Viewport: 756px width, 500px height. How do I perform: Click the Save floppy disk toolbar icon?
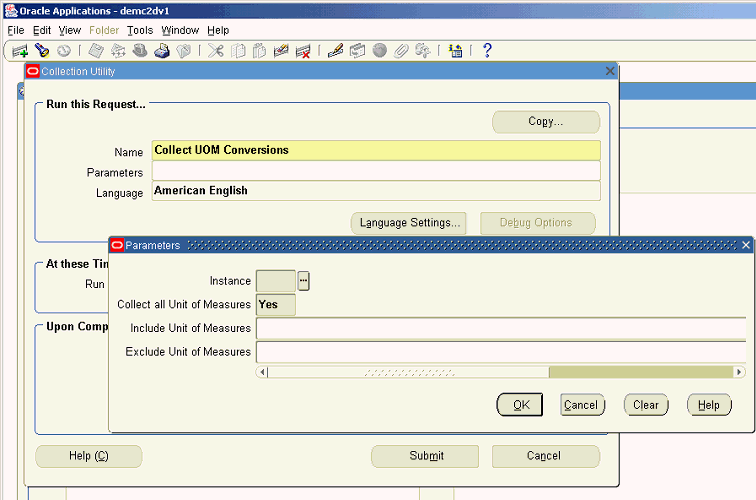[96, 51]
